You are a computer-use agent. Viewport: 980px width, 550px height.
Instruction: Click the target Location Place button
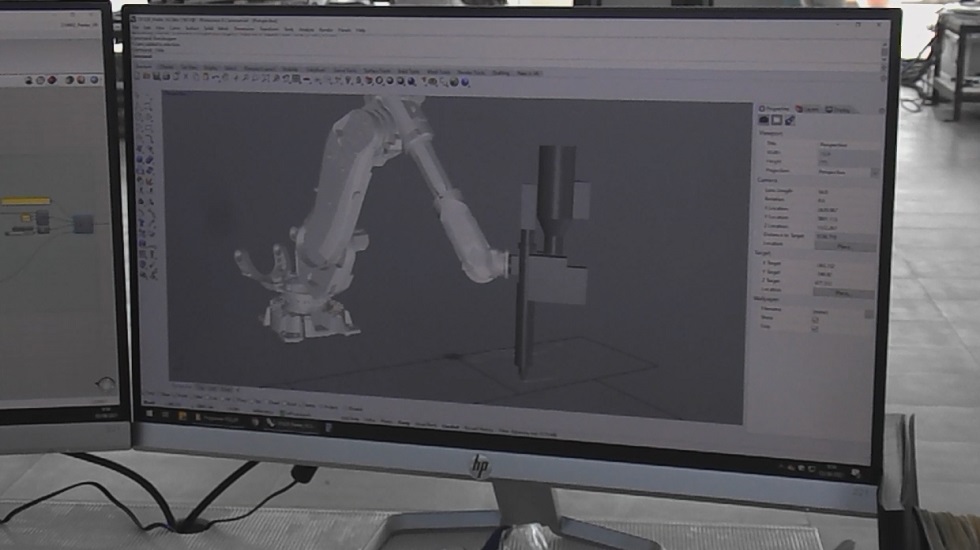[x=842, y=293]
